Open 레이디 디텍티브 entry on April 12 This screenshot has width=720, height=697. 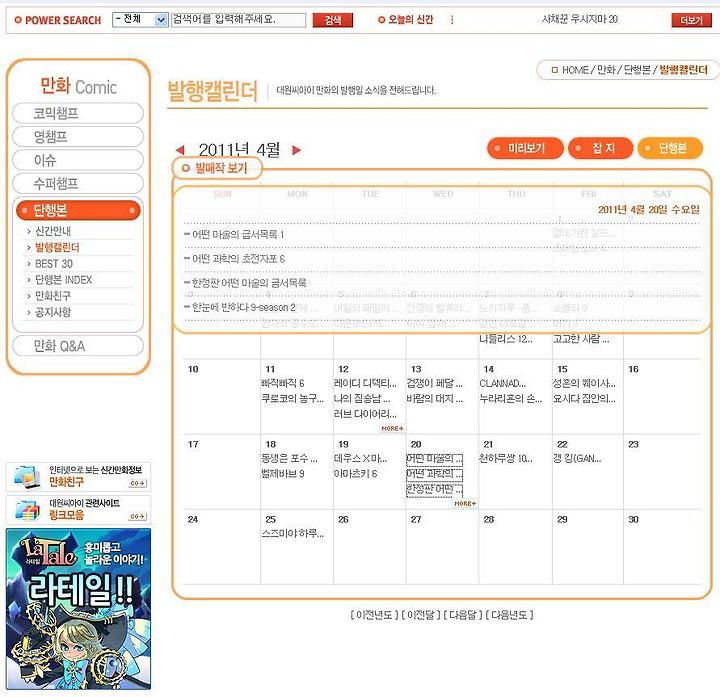point(365,383)
